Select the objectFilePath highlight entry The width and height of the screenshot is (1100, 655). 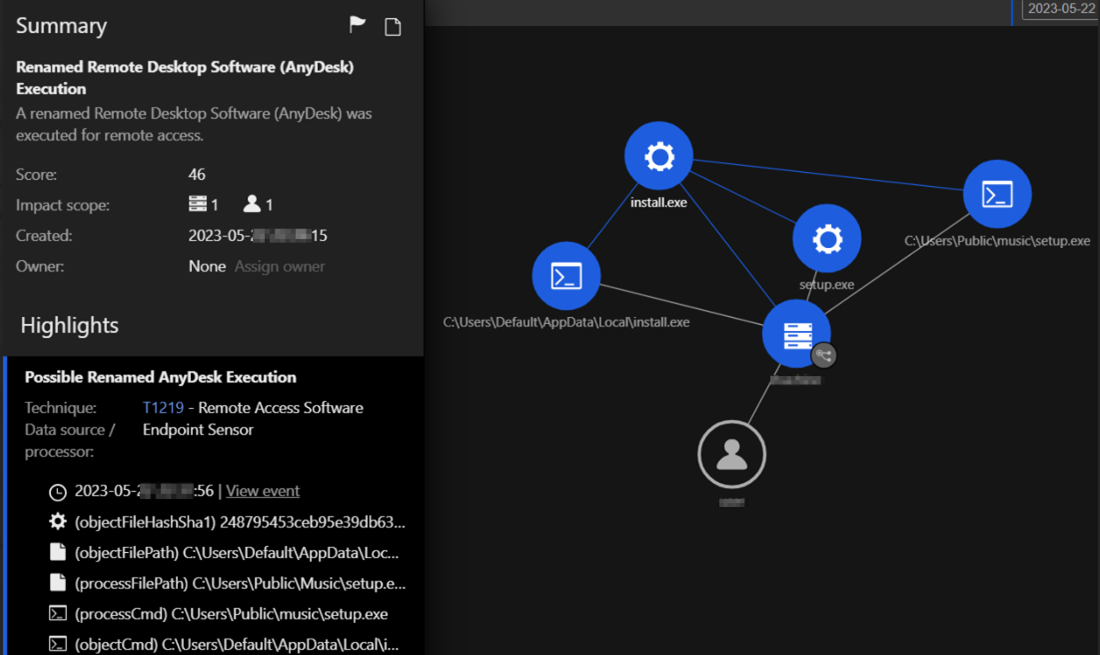click(x=240, y=553)
